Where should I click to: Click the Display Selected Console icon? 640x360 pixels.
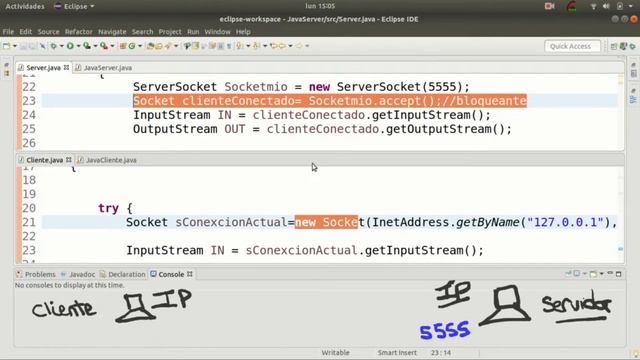(577, 273)
